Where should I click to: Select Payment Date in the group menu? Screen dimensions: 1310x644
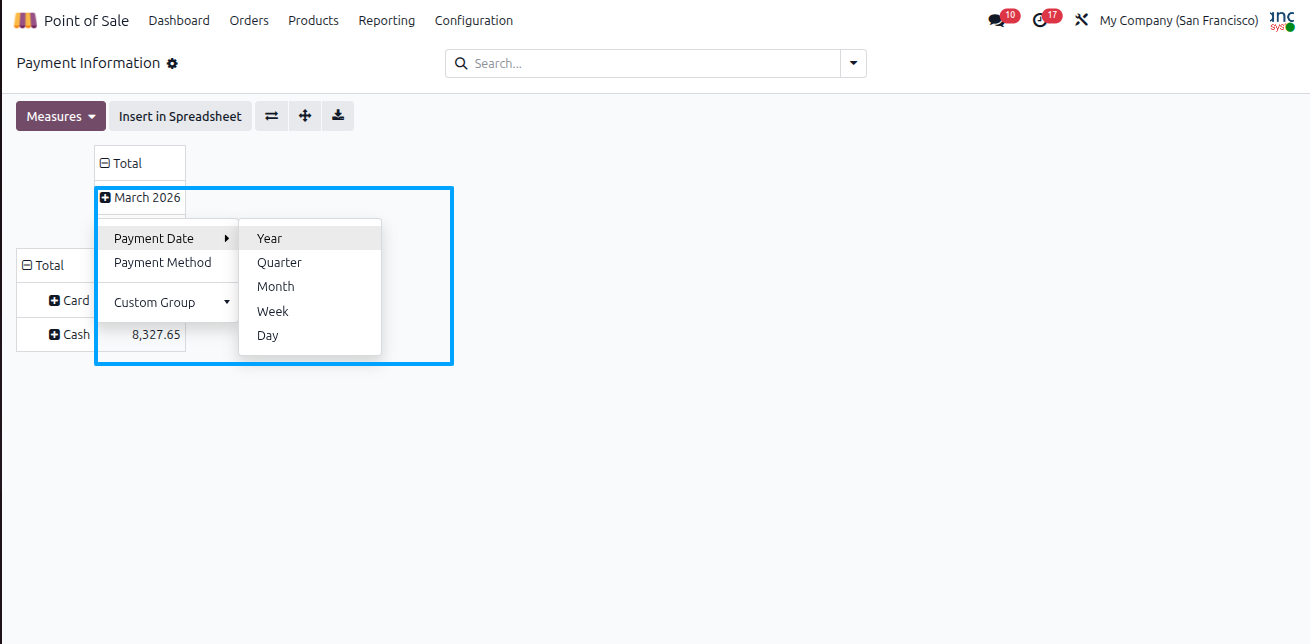pos(168,238)
